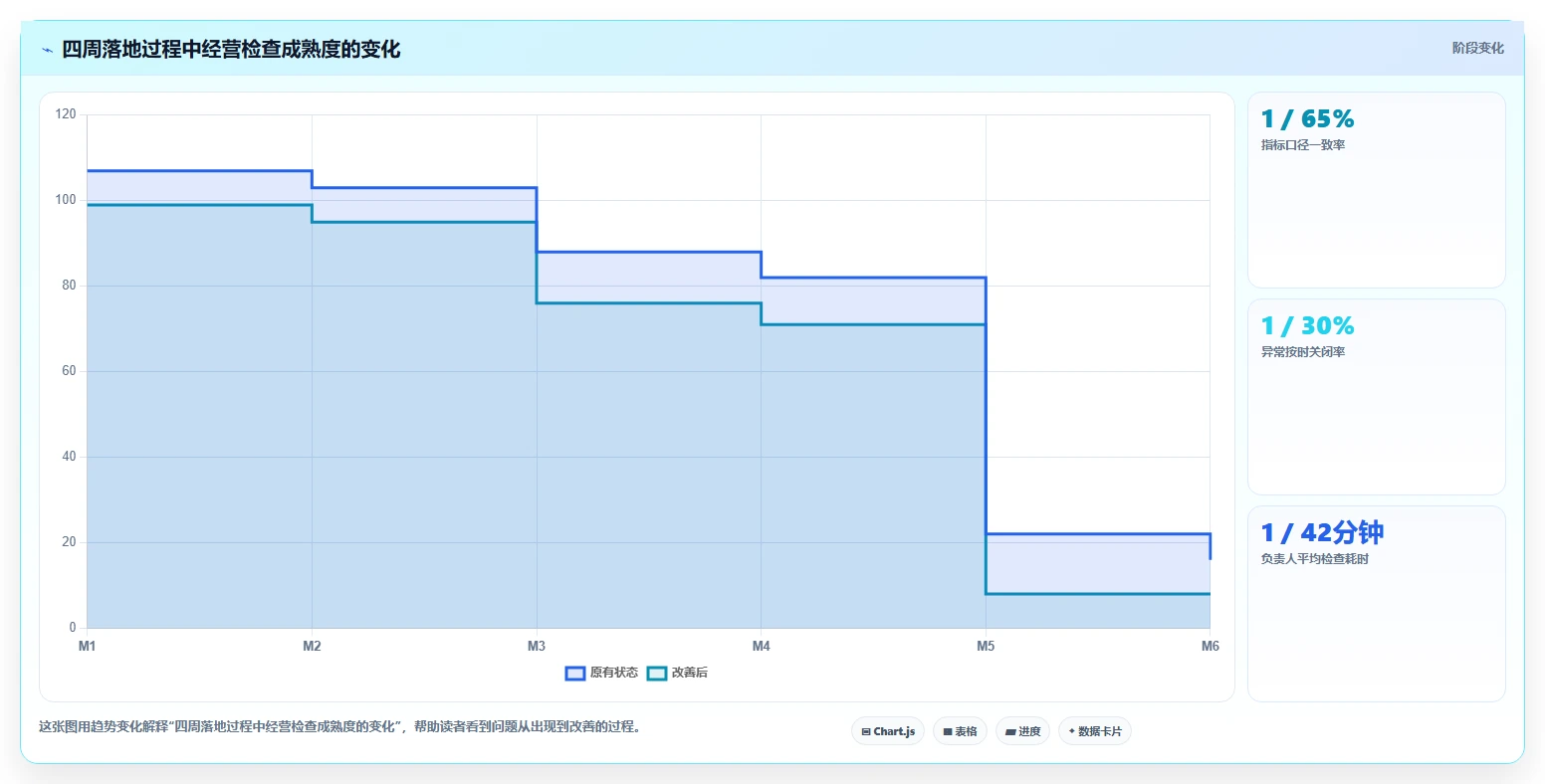The width and height of the screenshot is (1545, 784).
Task: Click the M4 axis label
Action: point(762,647)
